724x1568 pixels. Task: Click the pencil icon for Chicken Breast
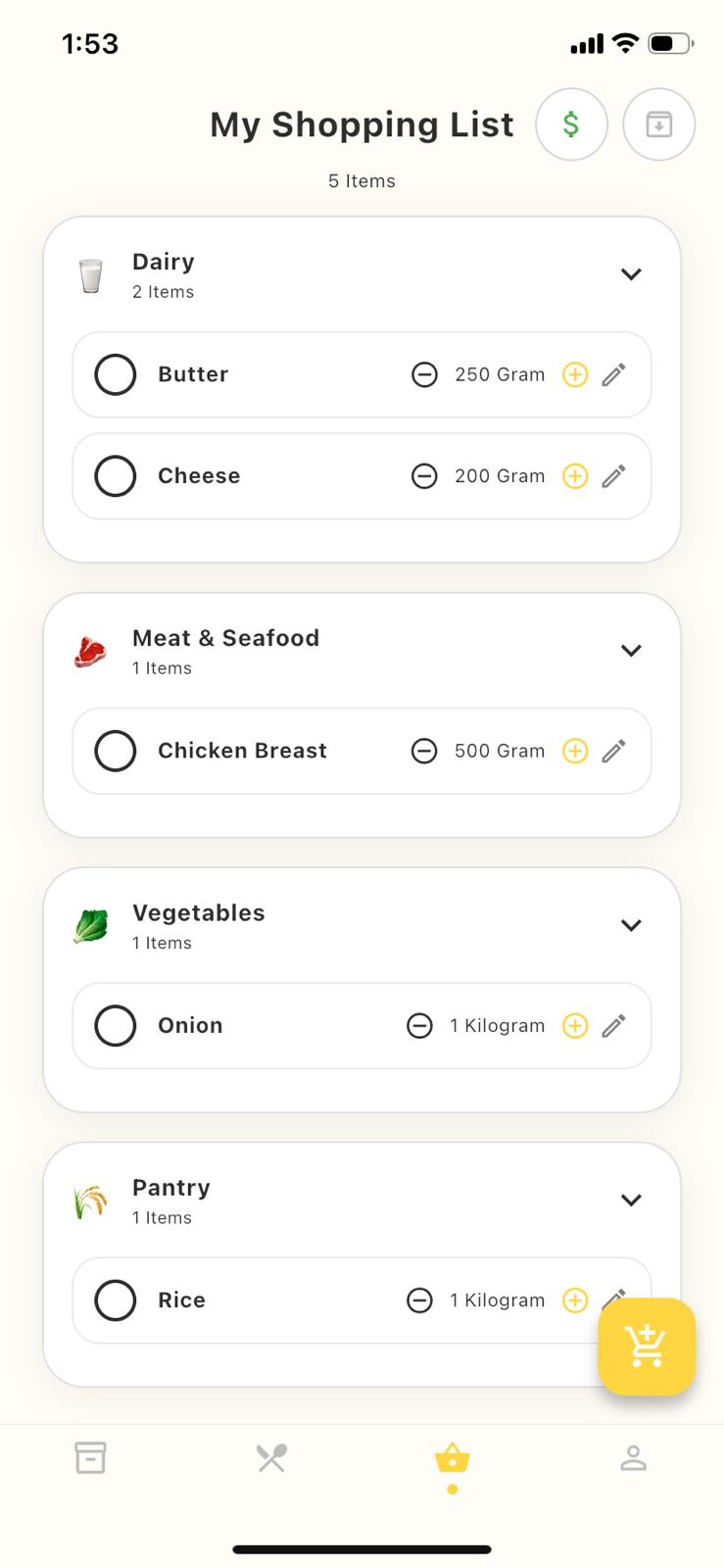613,751
